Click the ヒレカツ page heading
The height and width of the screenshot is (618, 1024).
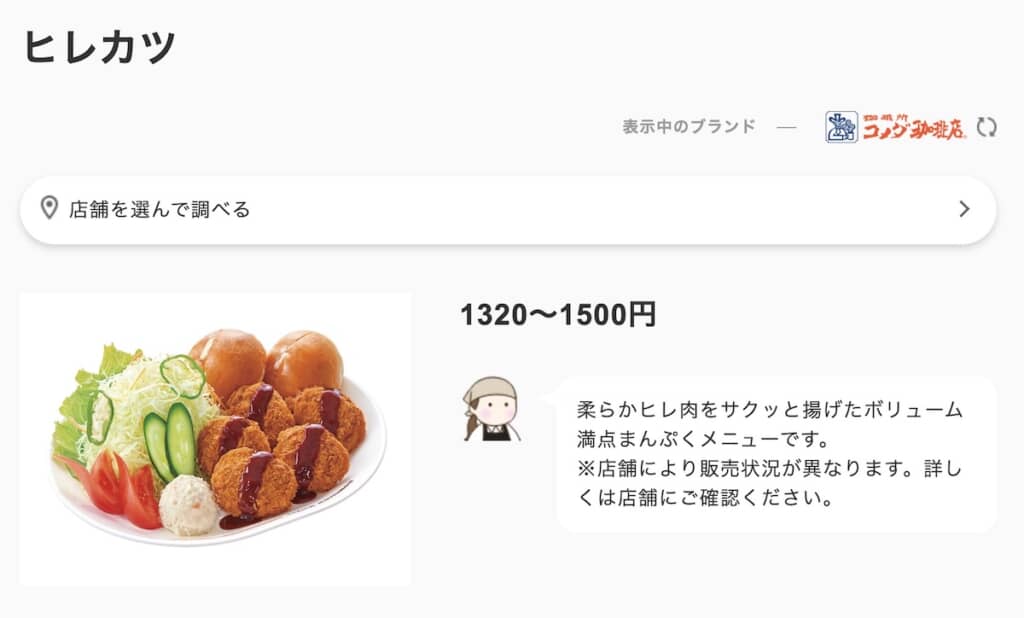coord(99,47)
